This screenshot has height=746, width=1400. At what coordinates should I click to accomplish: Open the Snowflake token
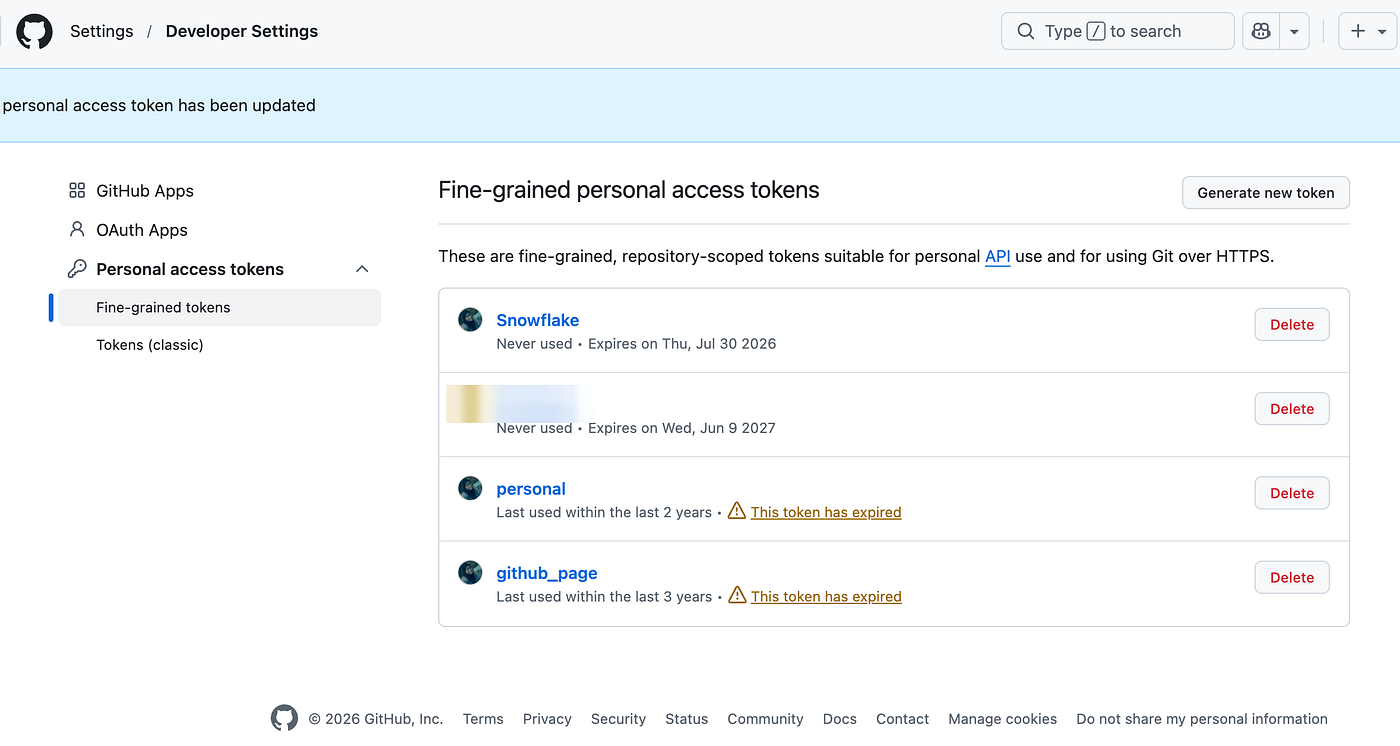(x=538, y=320)
